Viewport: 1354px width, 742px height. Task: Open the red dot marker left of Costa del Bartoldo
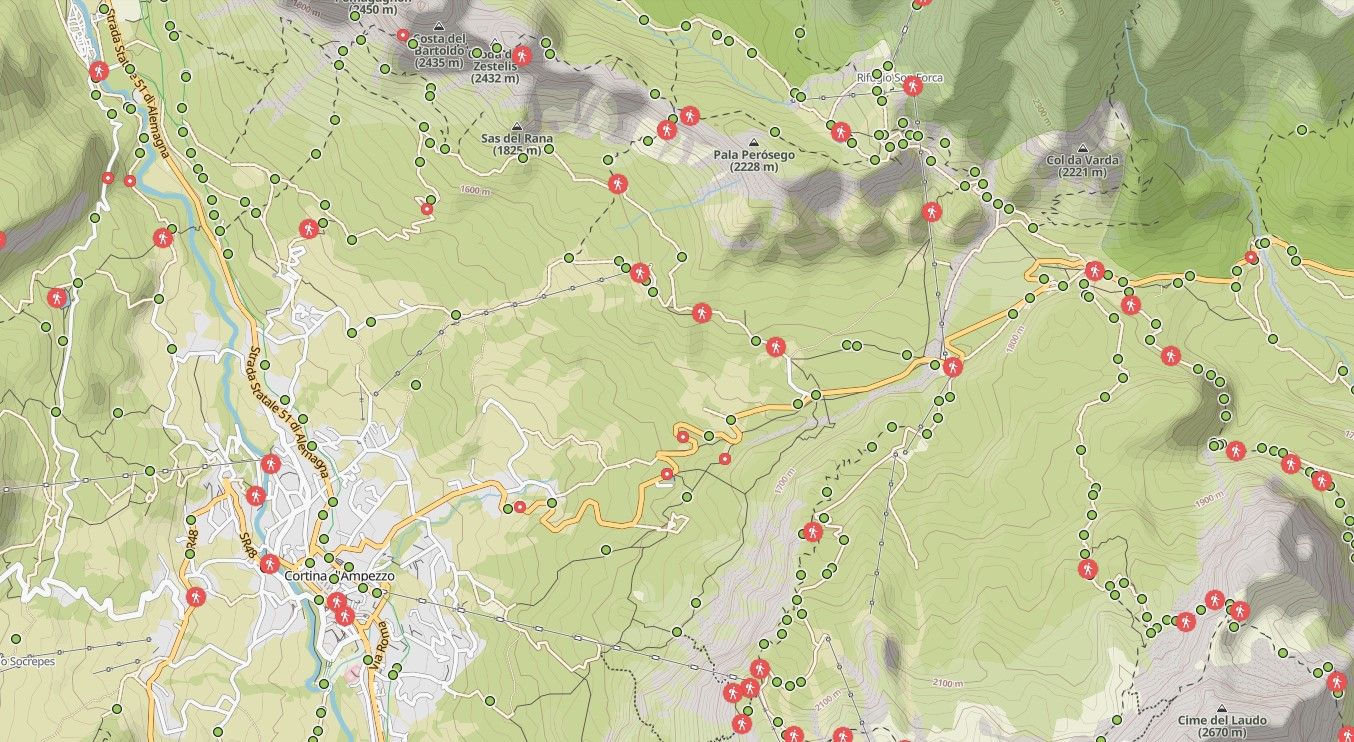[403, 36]
